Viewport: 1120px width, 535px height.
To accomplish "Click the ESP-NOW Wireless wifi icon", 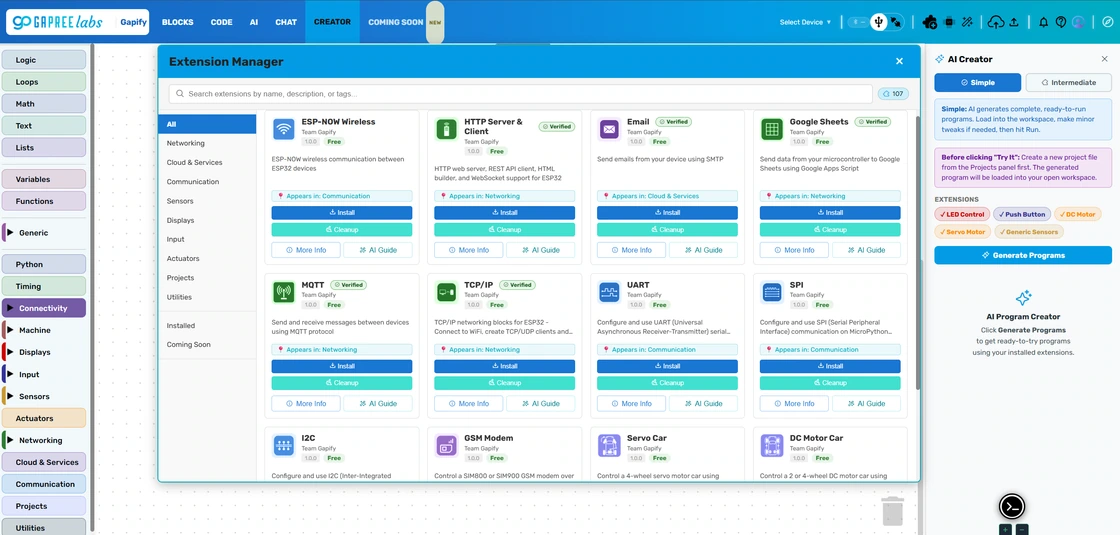I will (x=284, y=129).
